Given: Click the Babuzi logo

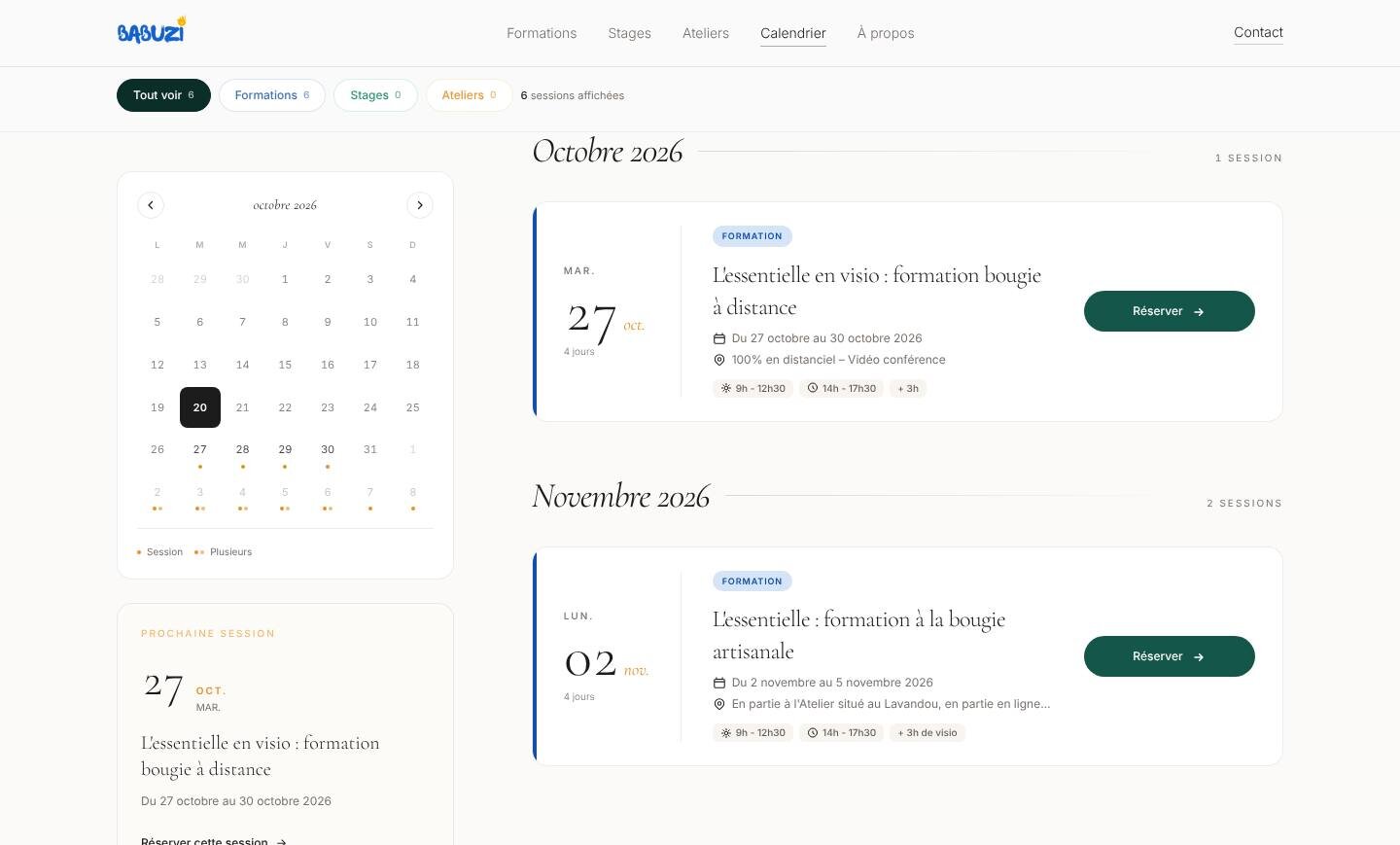Looking at the screenshot, I should (x=152, y=31).
